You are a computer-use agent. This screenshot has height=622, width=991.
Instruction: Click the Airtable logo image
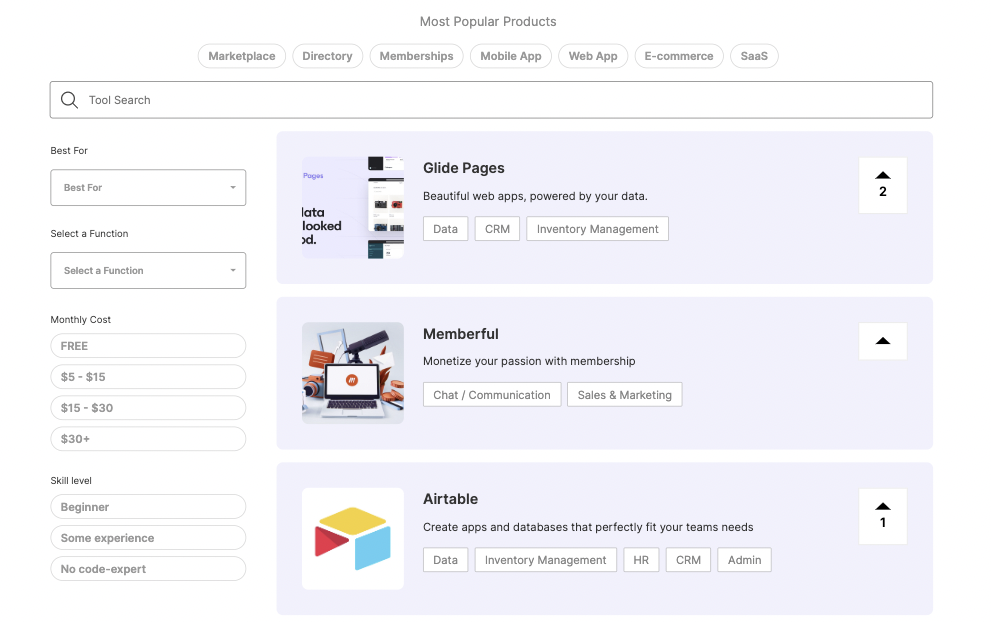click(353, 539)
